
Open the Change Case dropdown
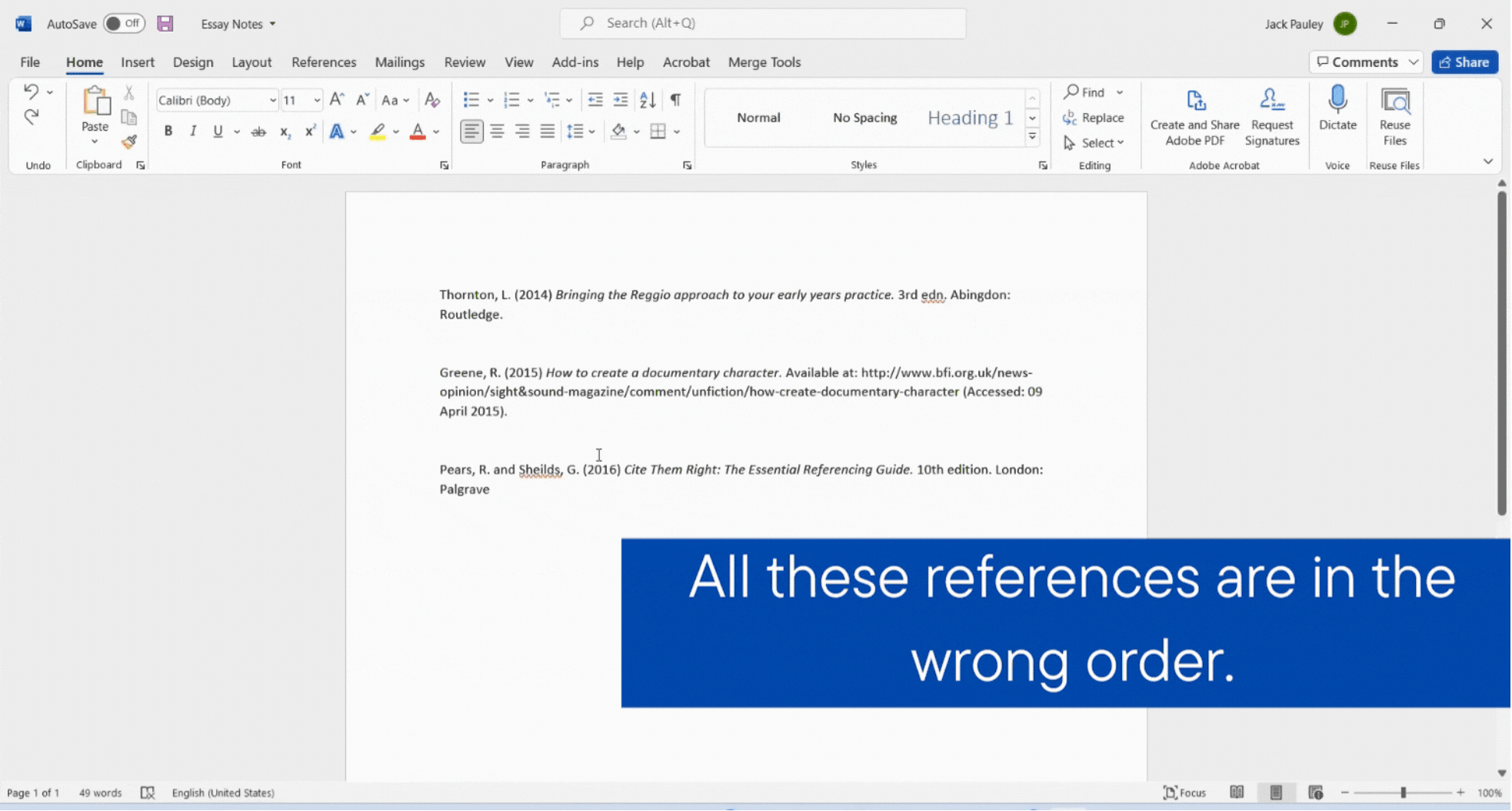(395, 100)
